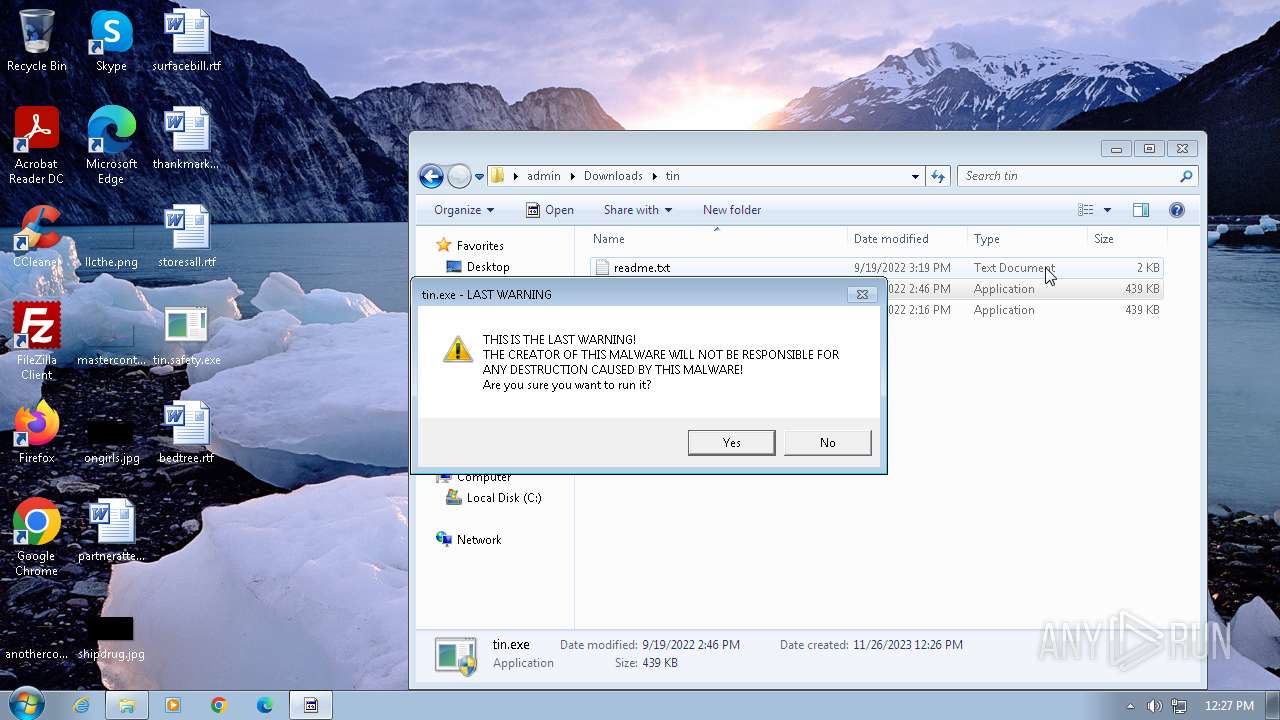Screen dimensions: 1280x720
Task: Select readme.txt in the file list
Action: [x=877, y=268]
